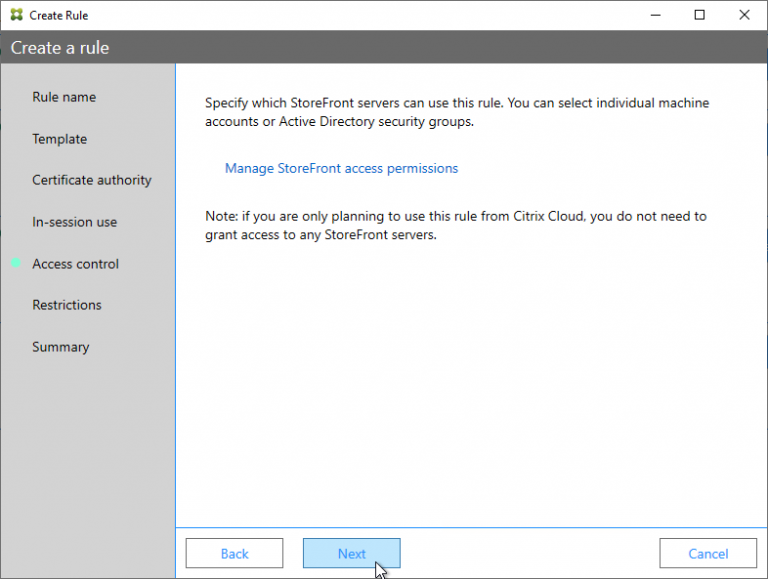Select the In-session use step
Screen dimensions: 768x579
tap(74, 222)
